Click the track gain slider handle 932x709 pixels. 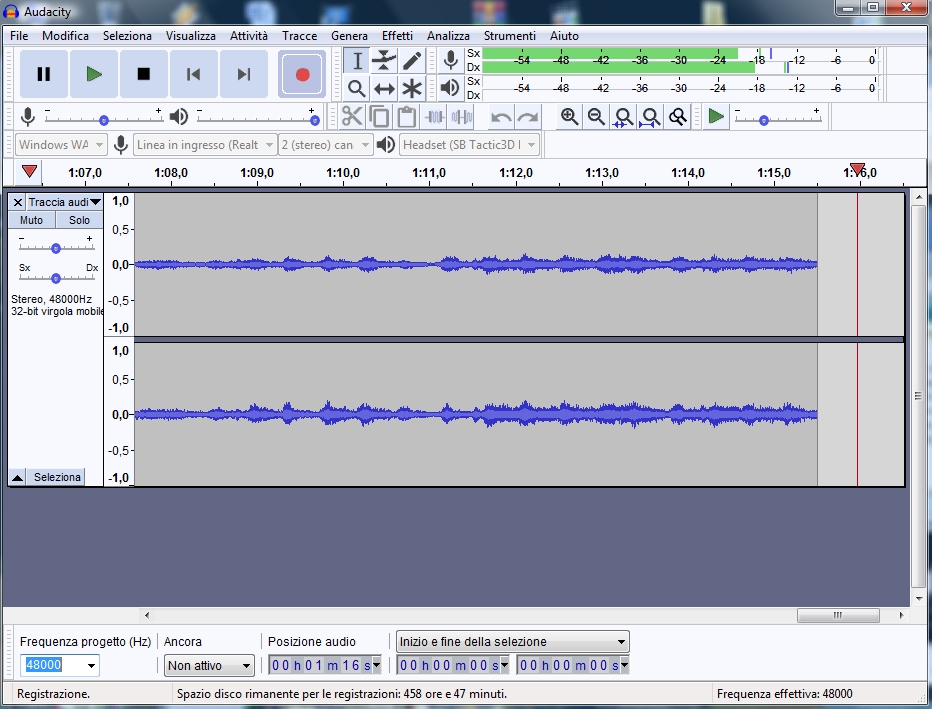tap(56, 248)
